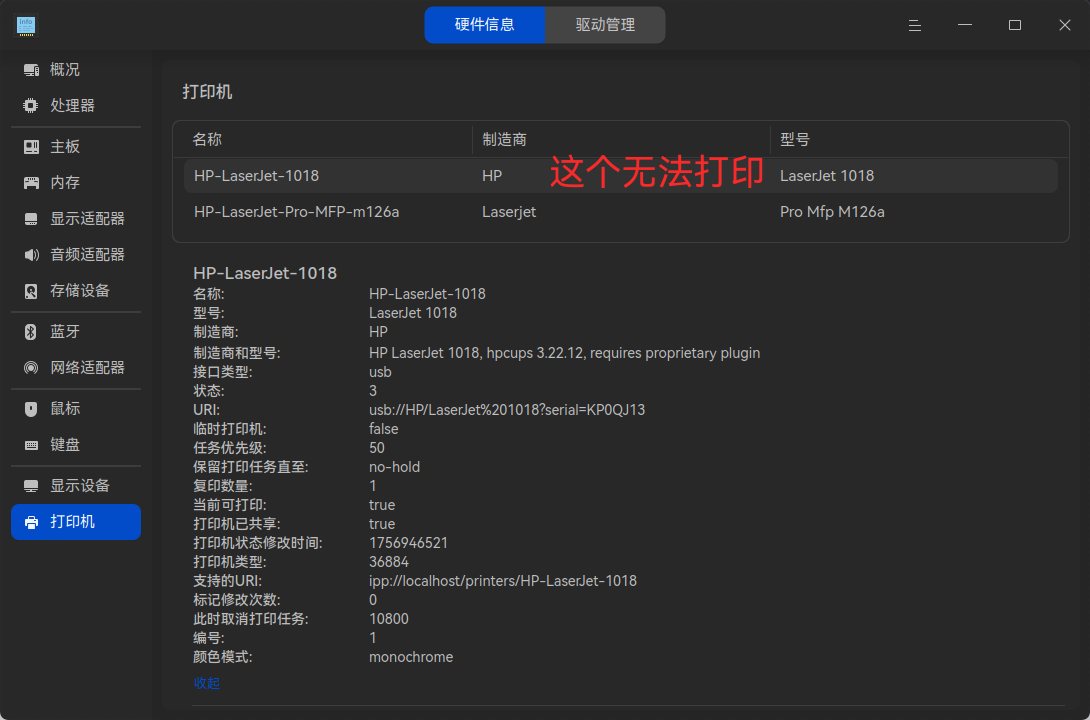Open the 概况 overview icon
Screen dimensions: 1090x720
point(31,69)
